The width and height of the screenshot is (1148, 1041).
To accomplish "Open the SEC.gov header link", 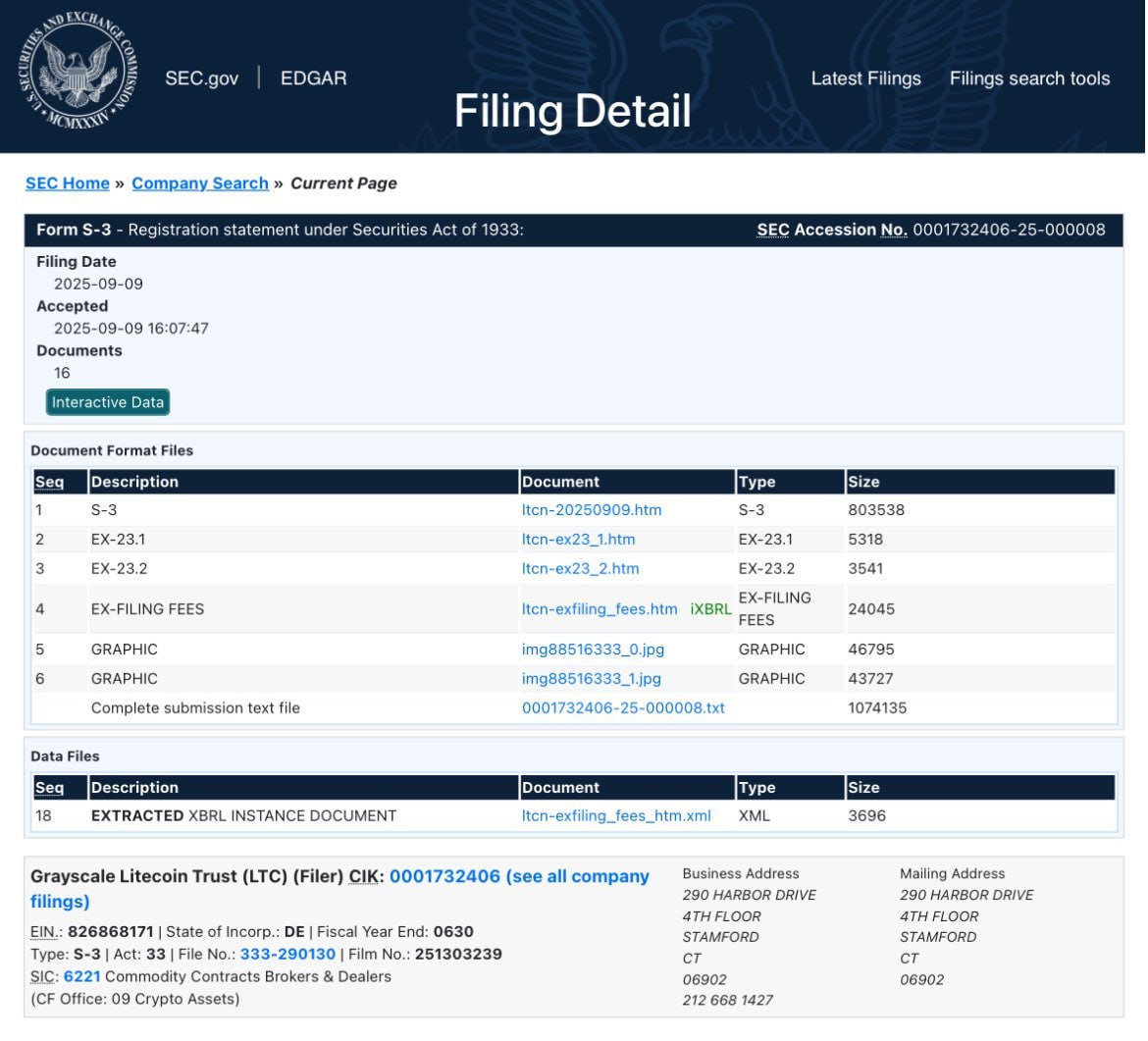I will coord(201,78).
